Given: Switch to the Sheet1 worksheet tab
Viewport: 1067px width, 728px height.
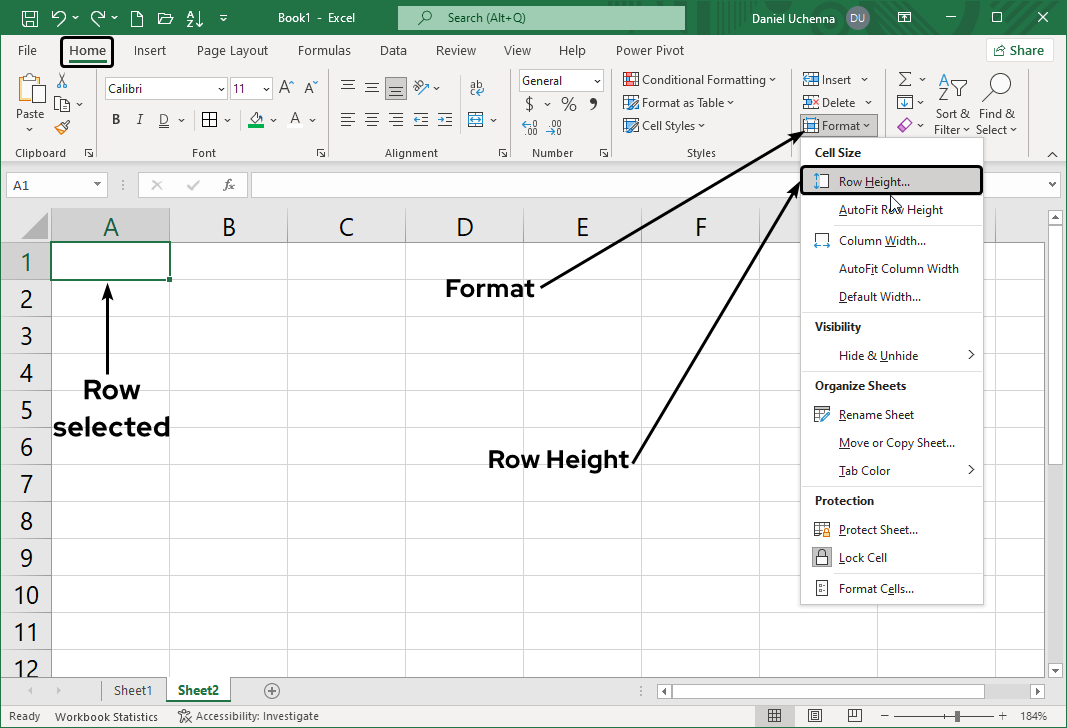Looking at the screenshot, I should 133,690.
